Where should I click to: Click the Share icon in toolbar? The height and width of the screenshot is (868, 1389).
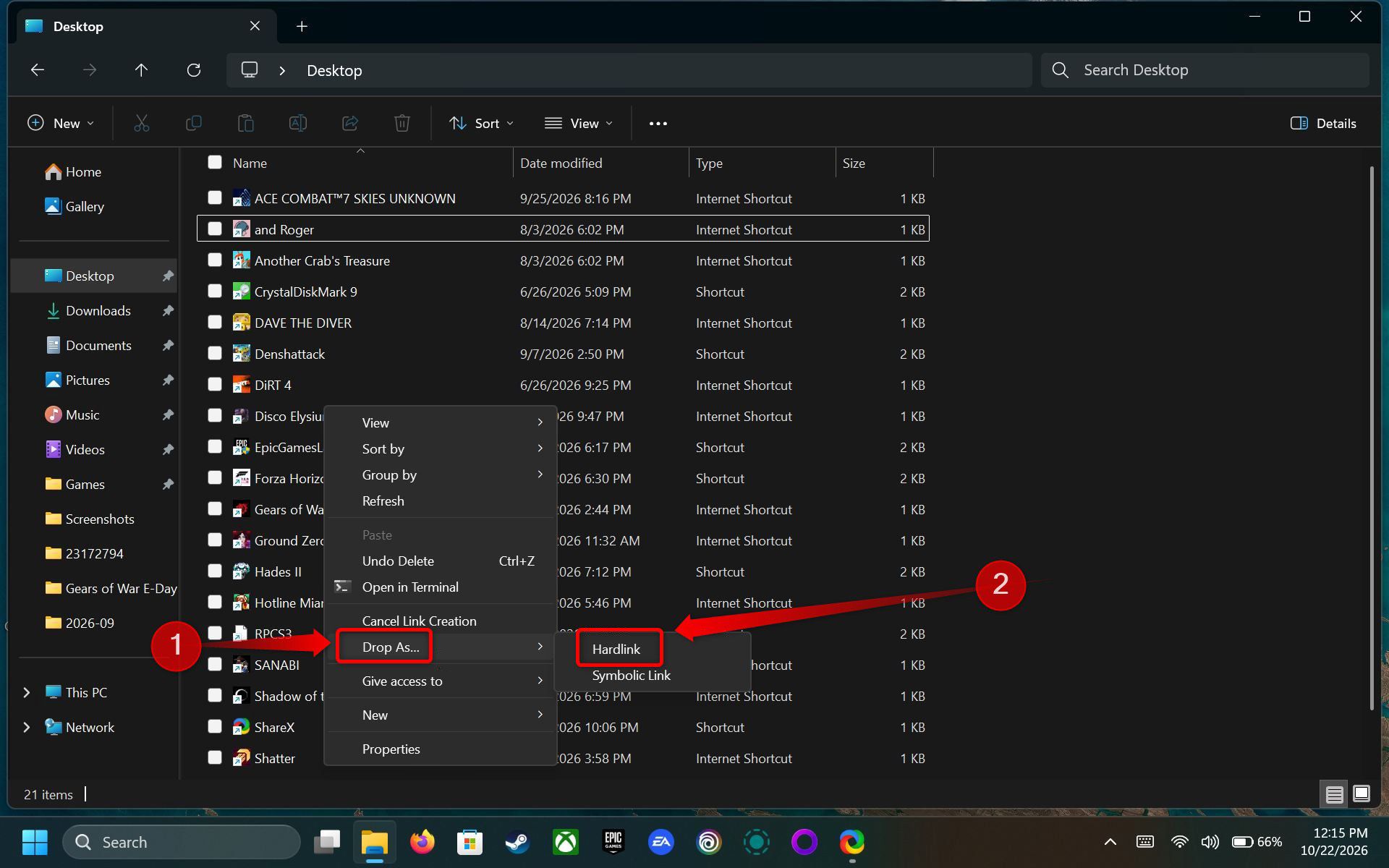[x=350, y=124]
